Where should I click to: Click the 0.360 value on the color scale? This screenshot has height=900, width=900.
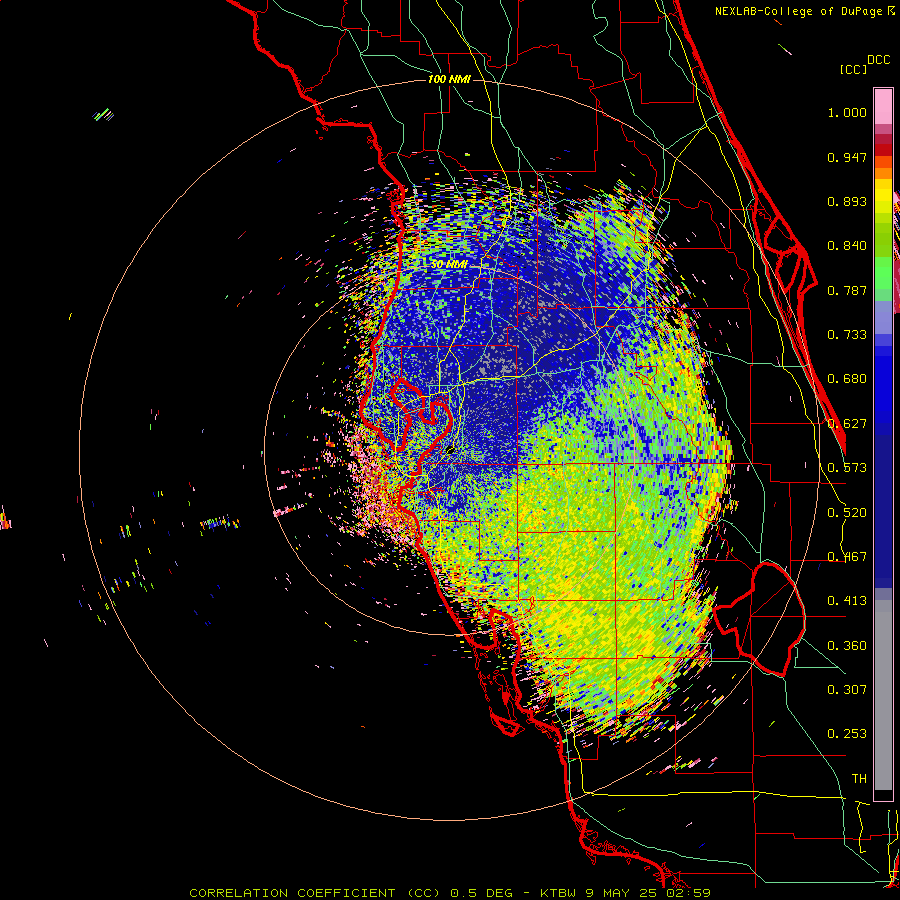(847, 646)
